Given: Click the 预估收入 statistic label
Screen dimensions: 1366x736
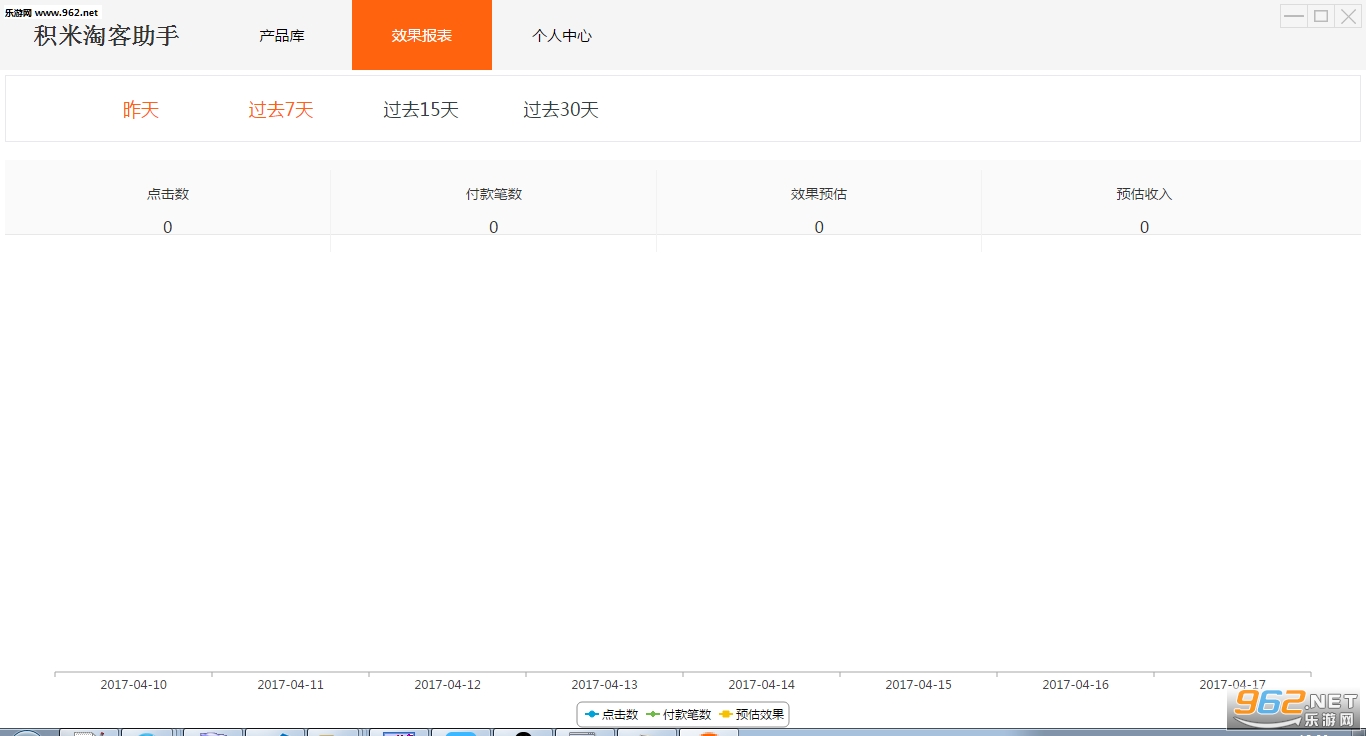Looking at the screenshot, I should tap(1144, 194).
